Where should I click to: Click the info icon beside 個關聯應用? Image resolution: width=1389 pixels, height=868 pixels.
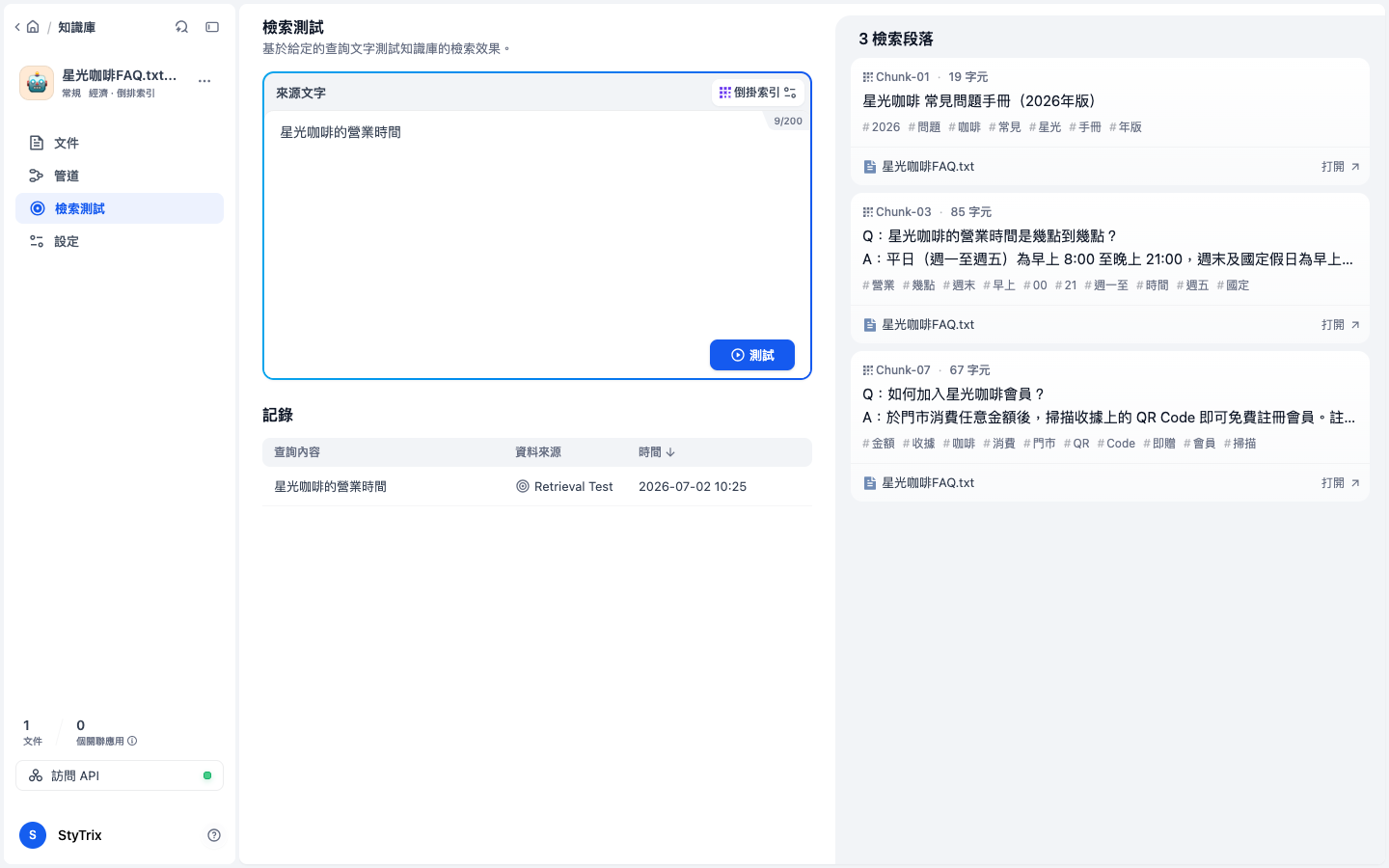(x=132, y=741)
